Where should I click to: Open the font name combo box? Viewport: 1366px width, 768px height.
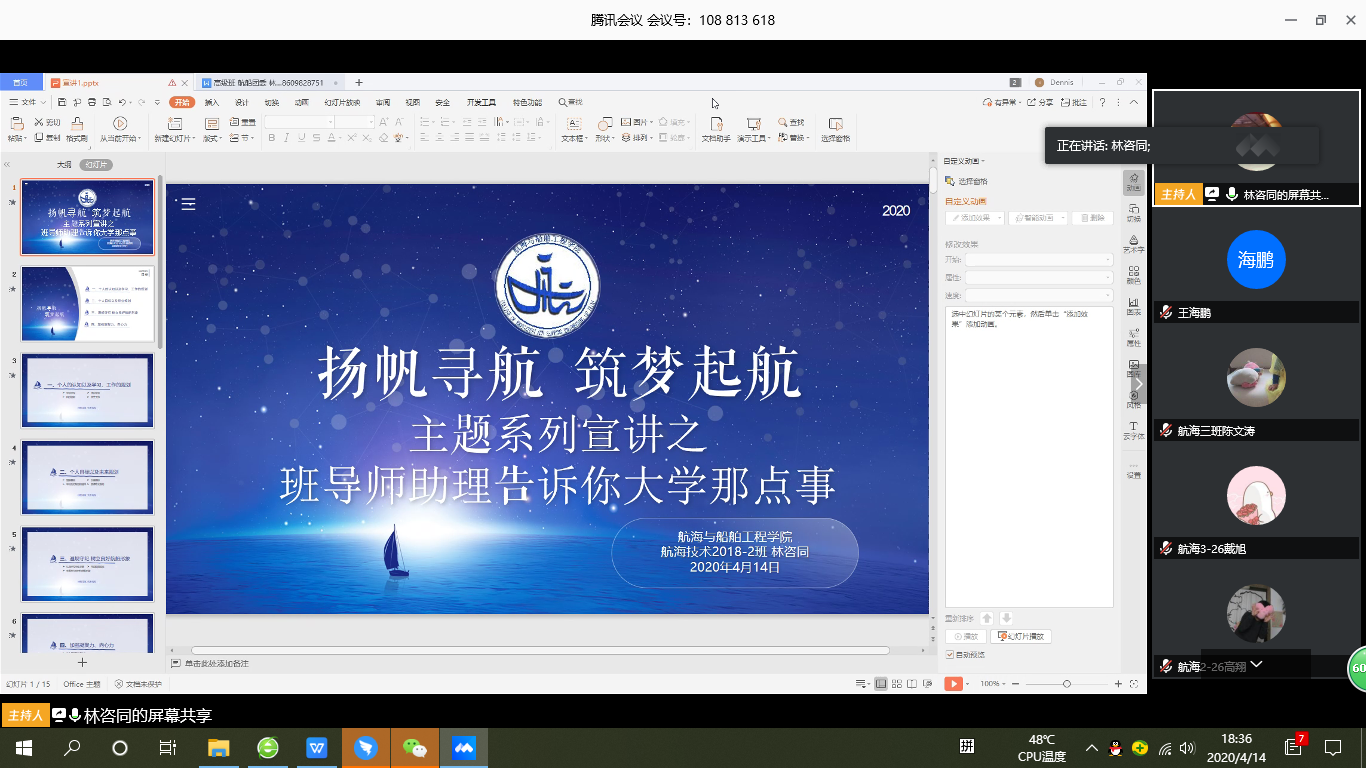[299, 122]
